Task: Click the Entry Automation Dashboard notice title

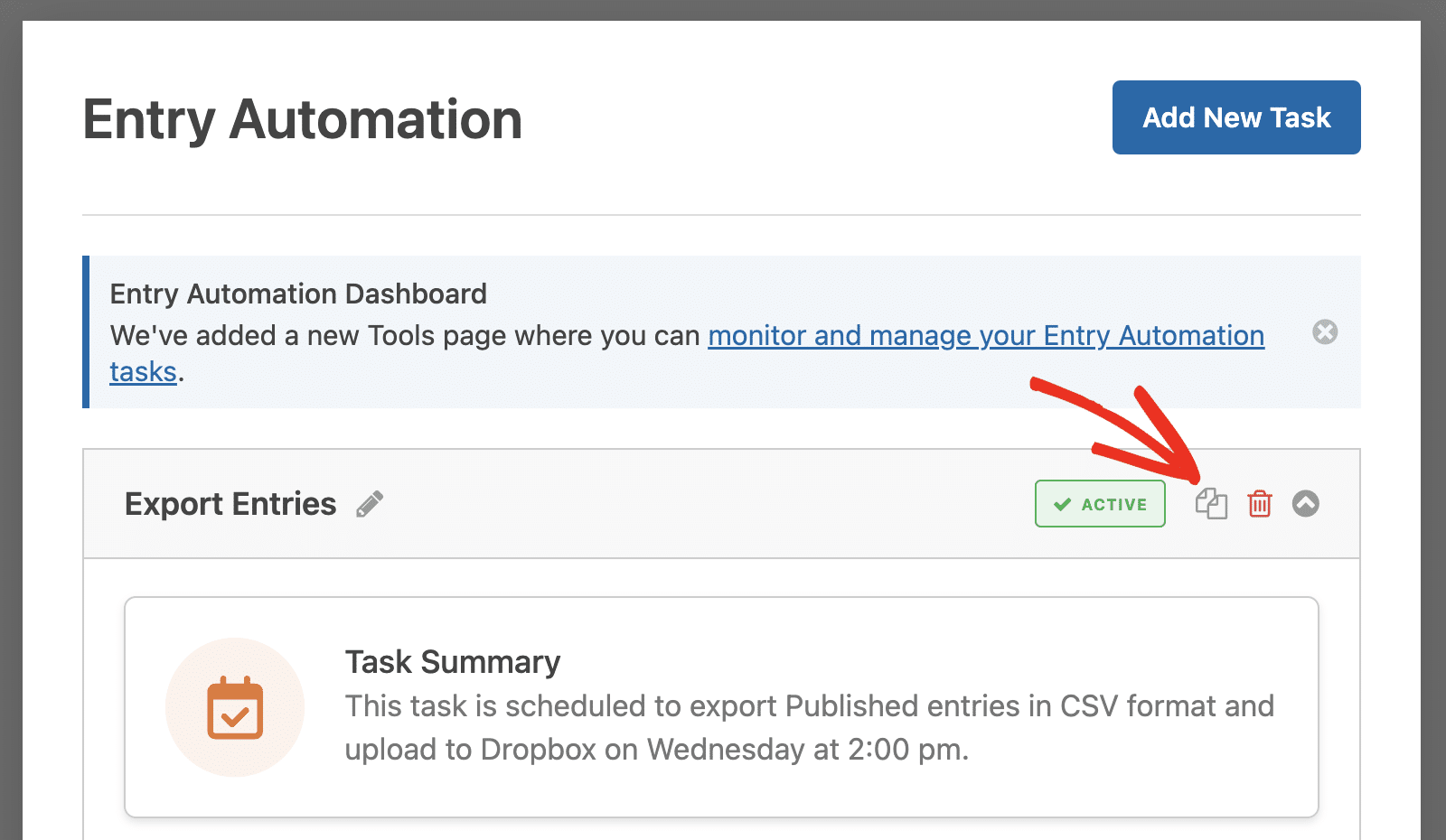Action: (x=298, y=294)
